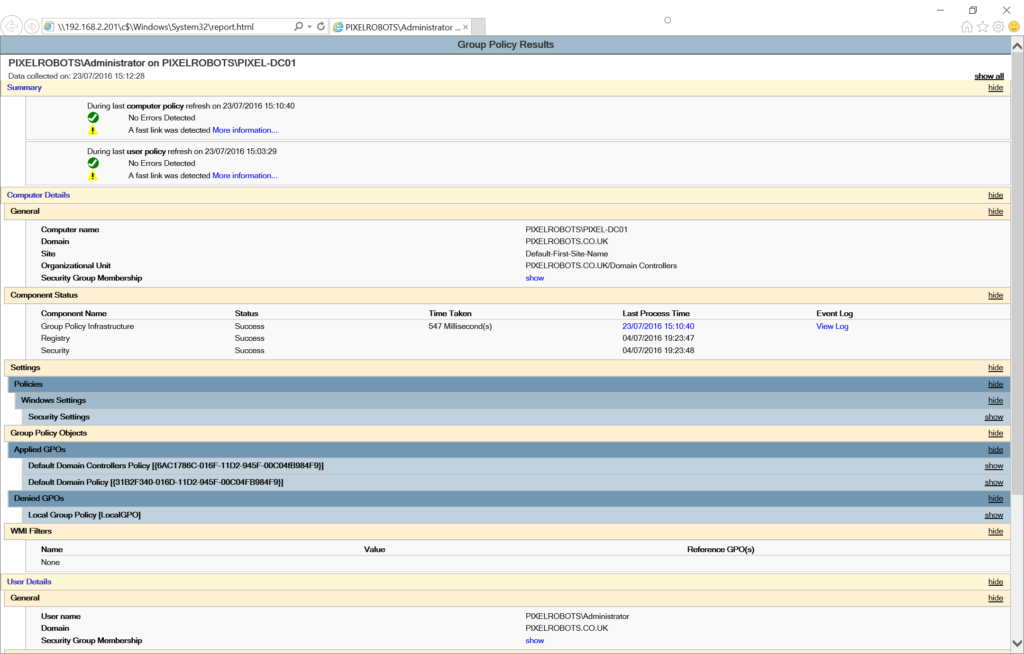Click the smiley feedback icon
Screen dimensions: 1024x654
(1014, 26)
